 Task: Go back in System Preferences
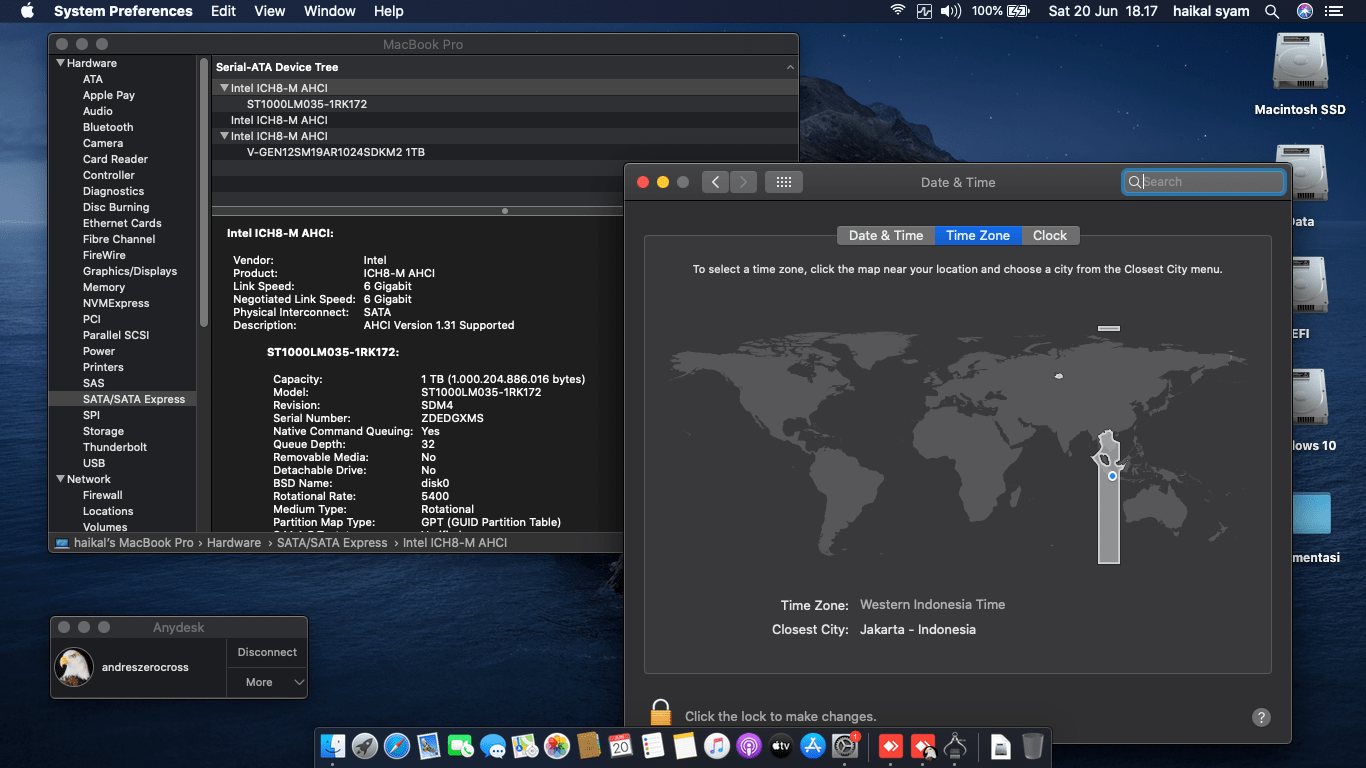click(715, 182)
